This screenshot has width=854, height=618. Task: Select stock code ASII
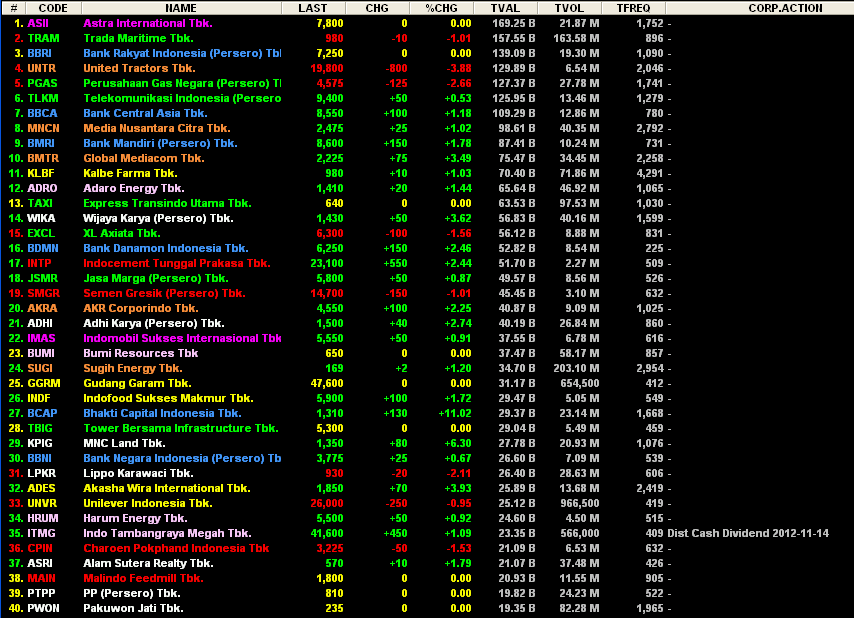click(38, 23)
